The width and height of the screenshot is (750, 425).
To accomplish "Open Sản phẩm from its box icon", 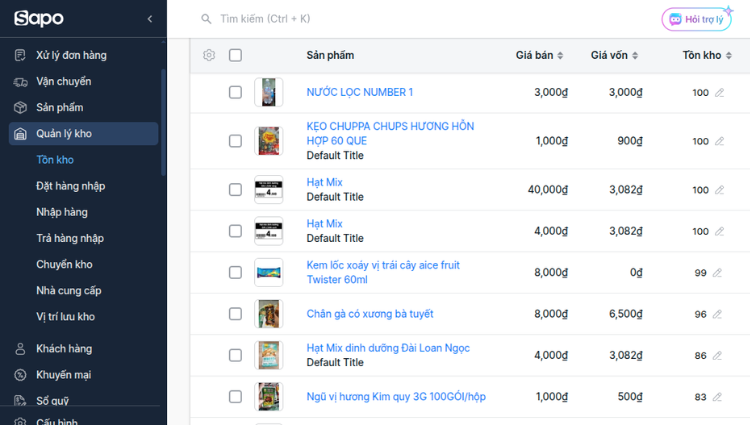I will (20, 108).
